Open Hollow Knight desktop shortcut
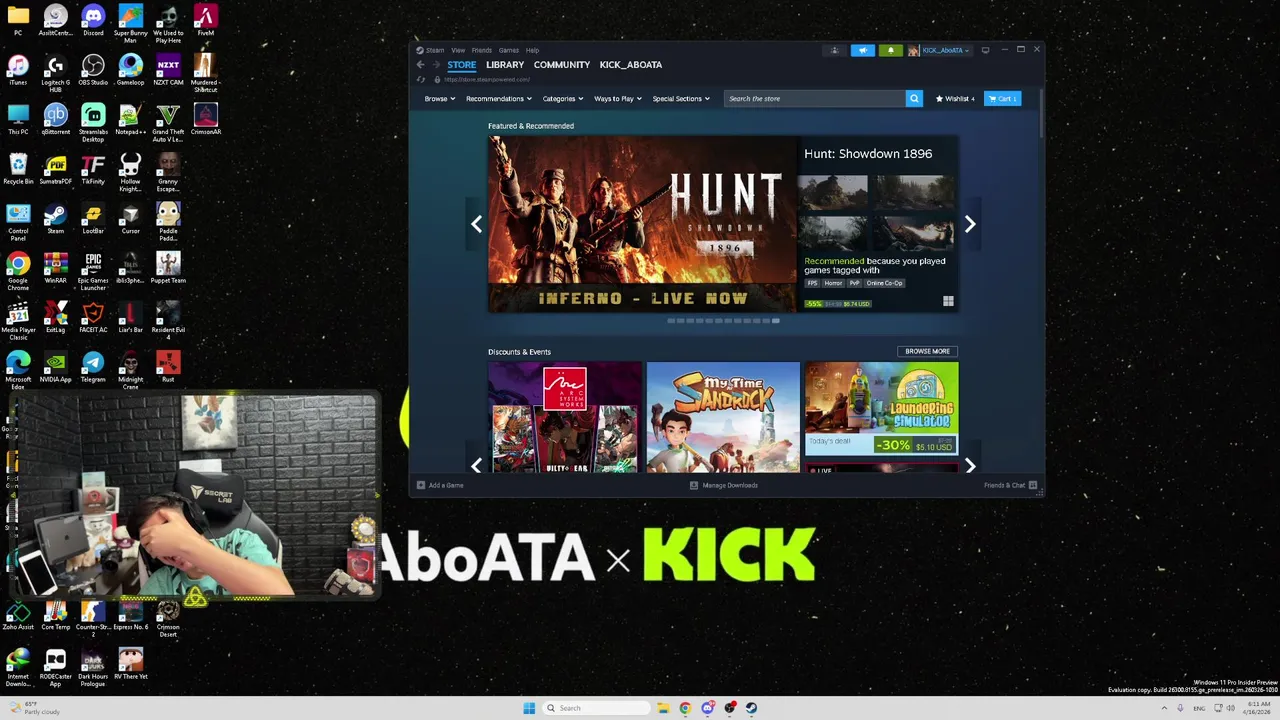The image size is (1280, 720). (x=130, y=172)
